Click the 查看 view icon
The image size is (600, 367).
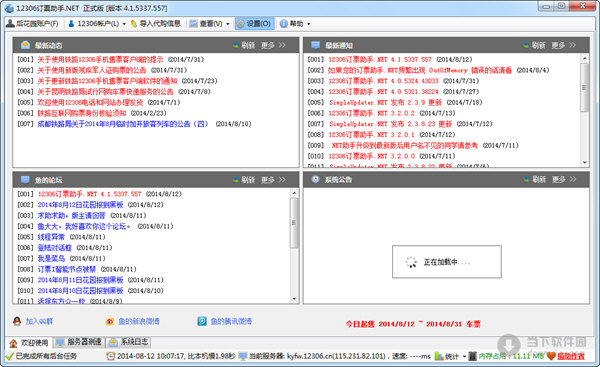tap(194, 24)
